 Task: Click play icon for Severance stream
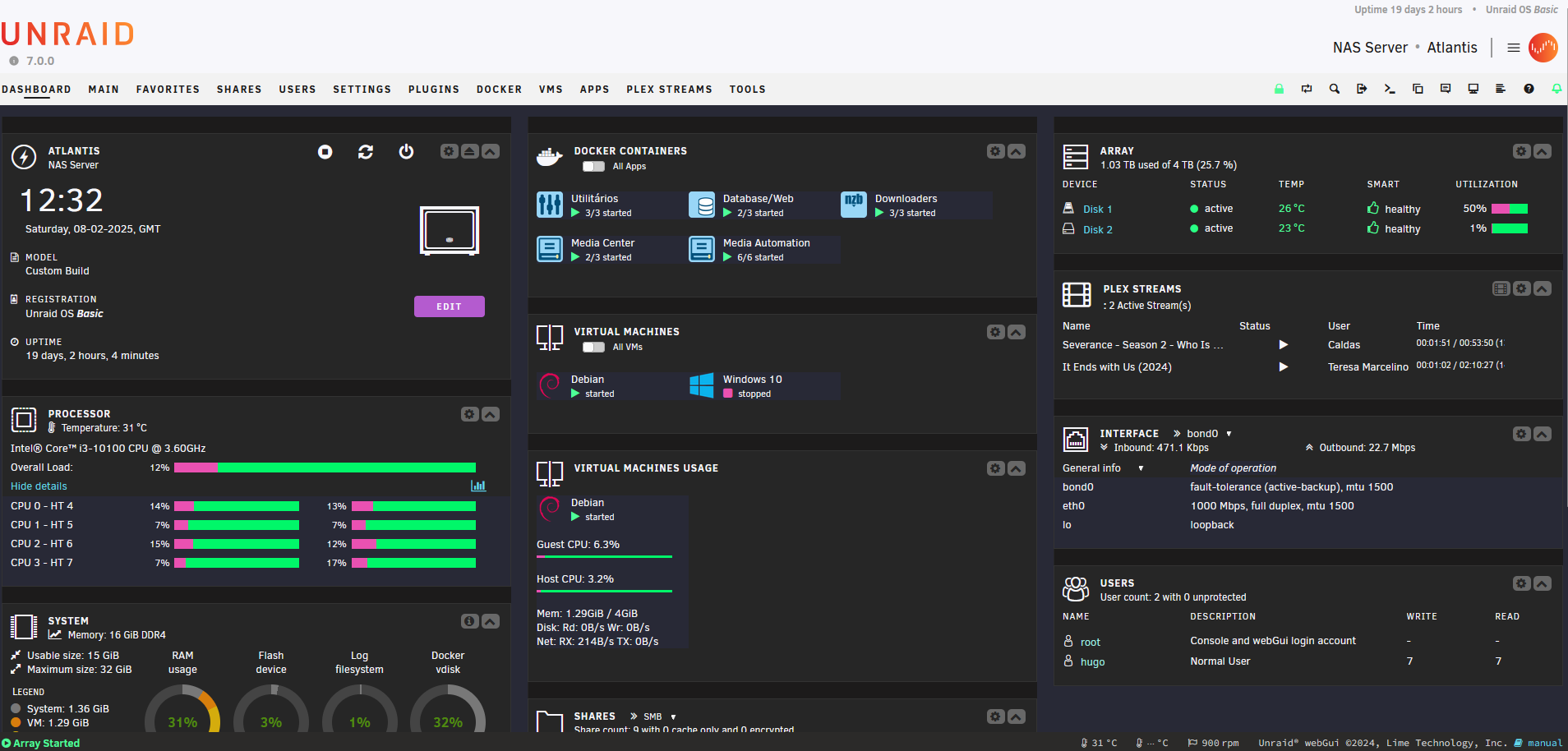click(x=1283, y=345)
